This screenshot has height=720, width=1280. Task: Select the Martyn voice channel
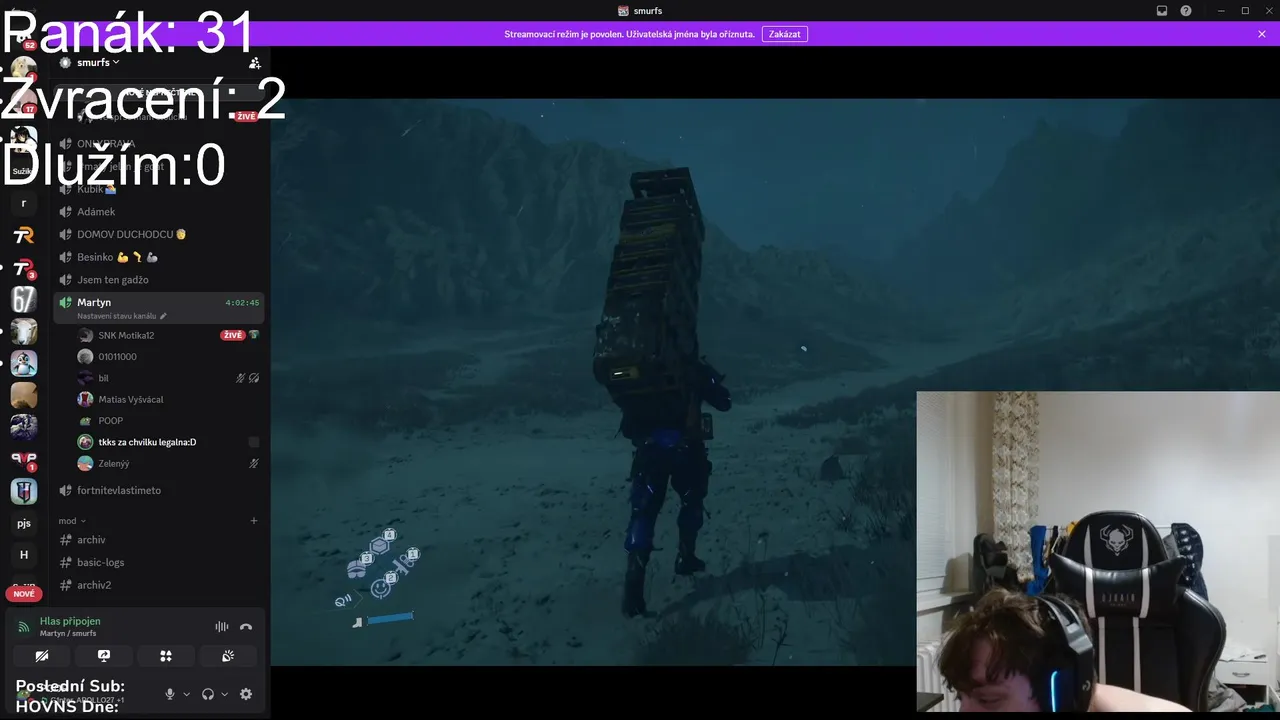point(159,307)
